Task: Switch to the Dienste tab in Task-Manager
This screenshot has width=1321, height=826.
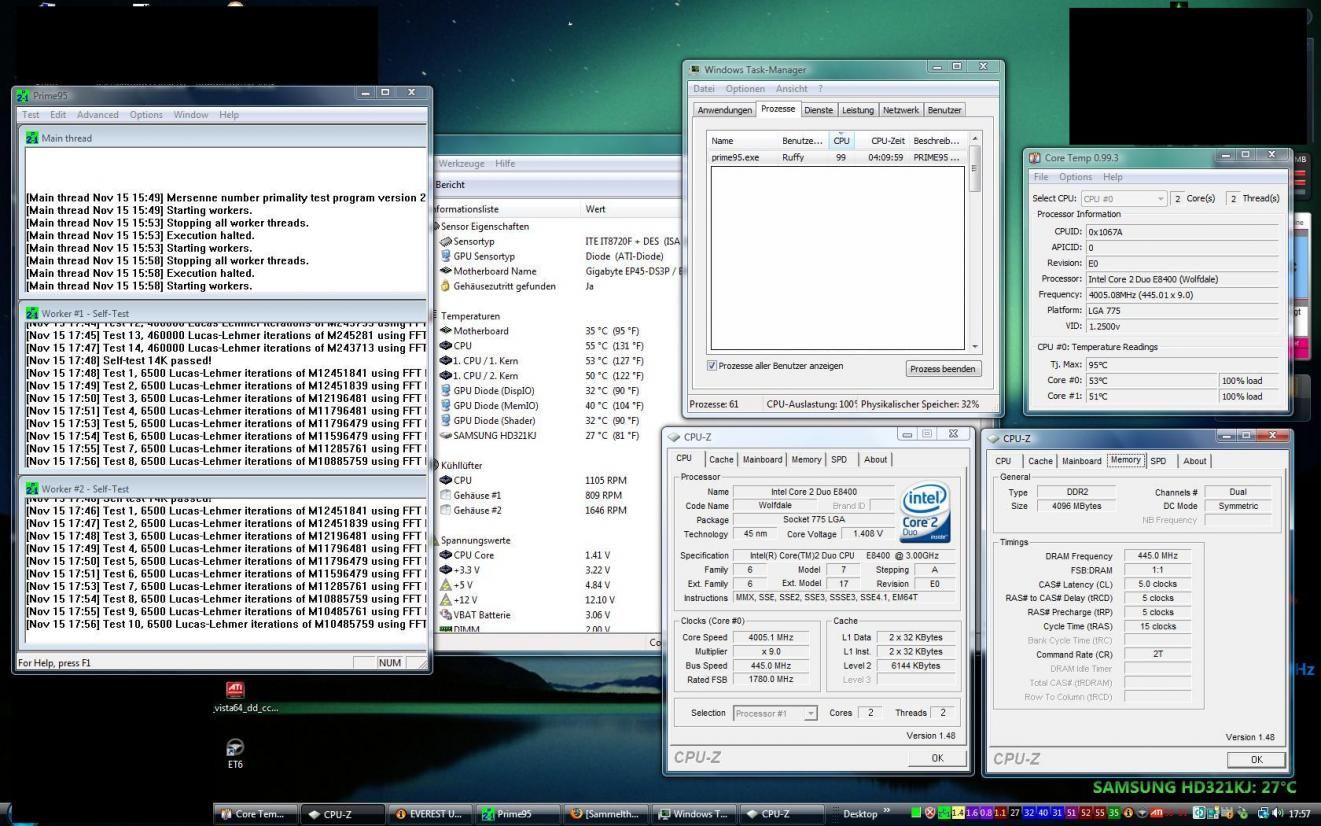Action: click(x=817, y=109)
